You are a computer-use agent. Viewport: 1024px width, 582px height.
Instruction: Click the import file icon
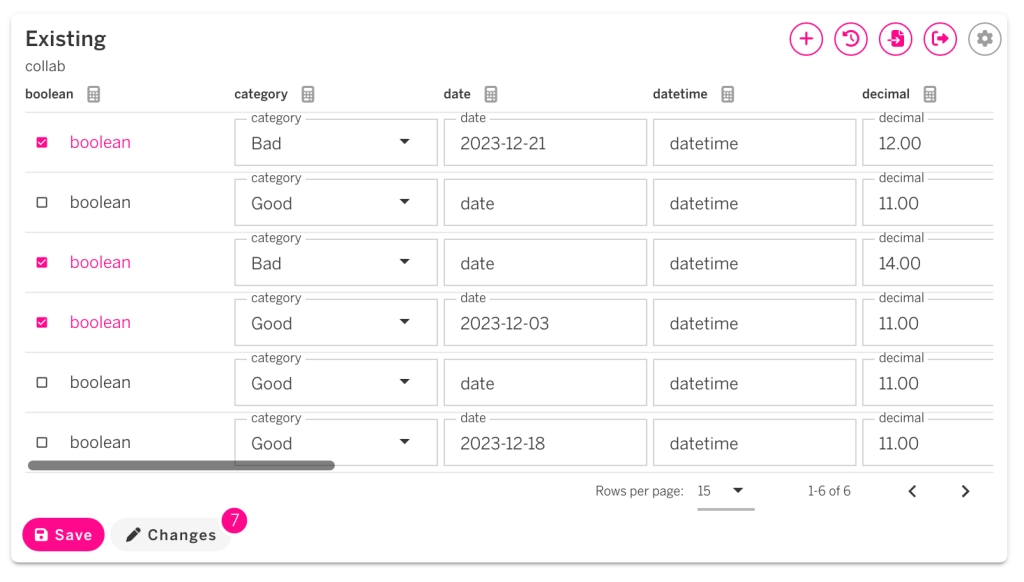[x=896, y=39]
